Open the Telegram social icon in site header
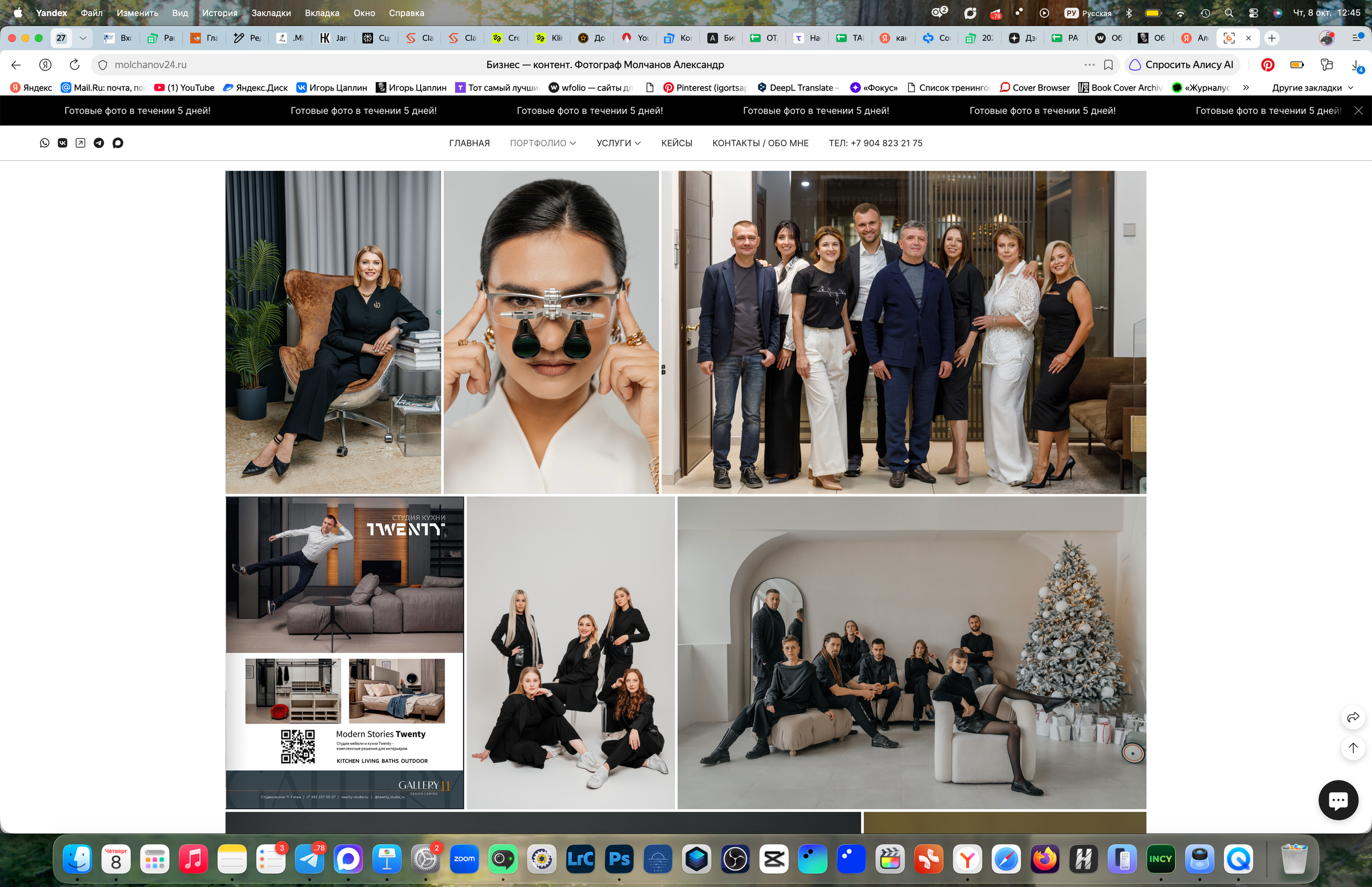The image size is (1372, 887). click(99, 143)
